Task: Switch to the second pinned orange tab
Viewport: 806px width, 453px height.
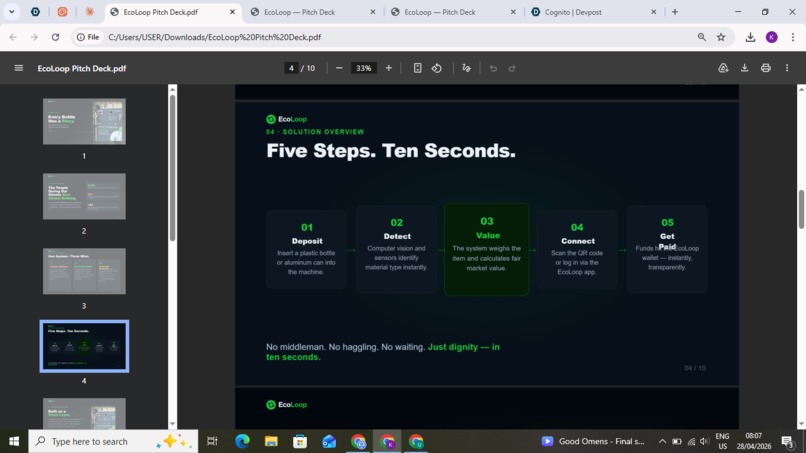Action: pyautogui.click(x=62, y=12)
